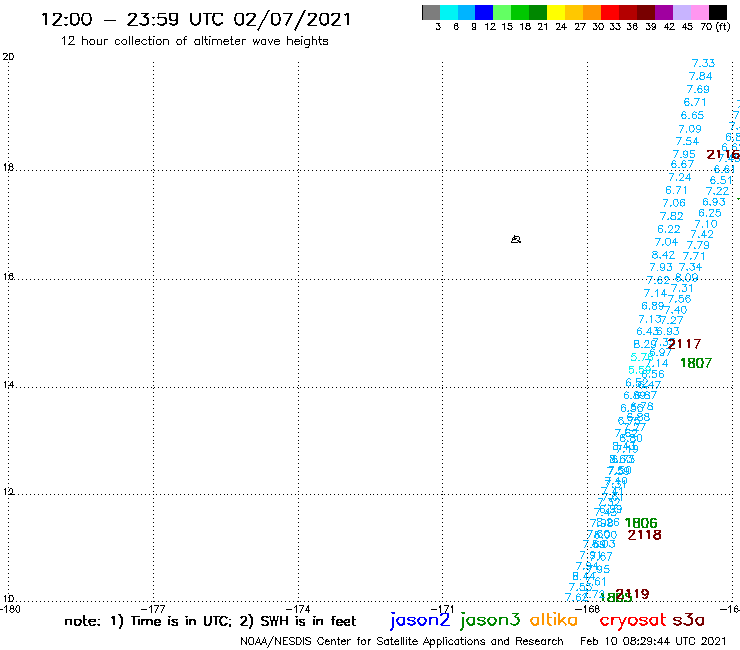The width and height of the screenshot is (740, 650).
Task: Click the wave height value 8.42
Action: [663, 255]
